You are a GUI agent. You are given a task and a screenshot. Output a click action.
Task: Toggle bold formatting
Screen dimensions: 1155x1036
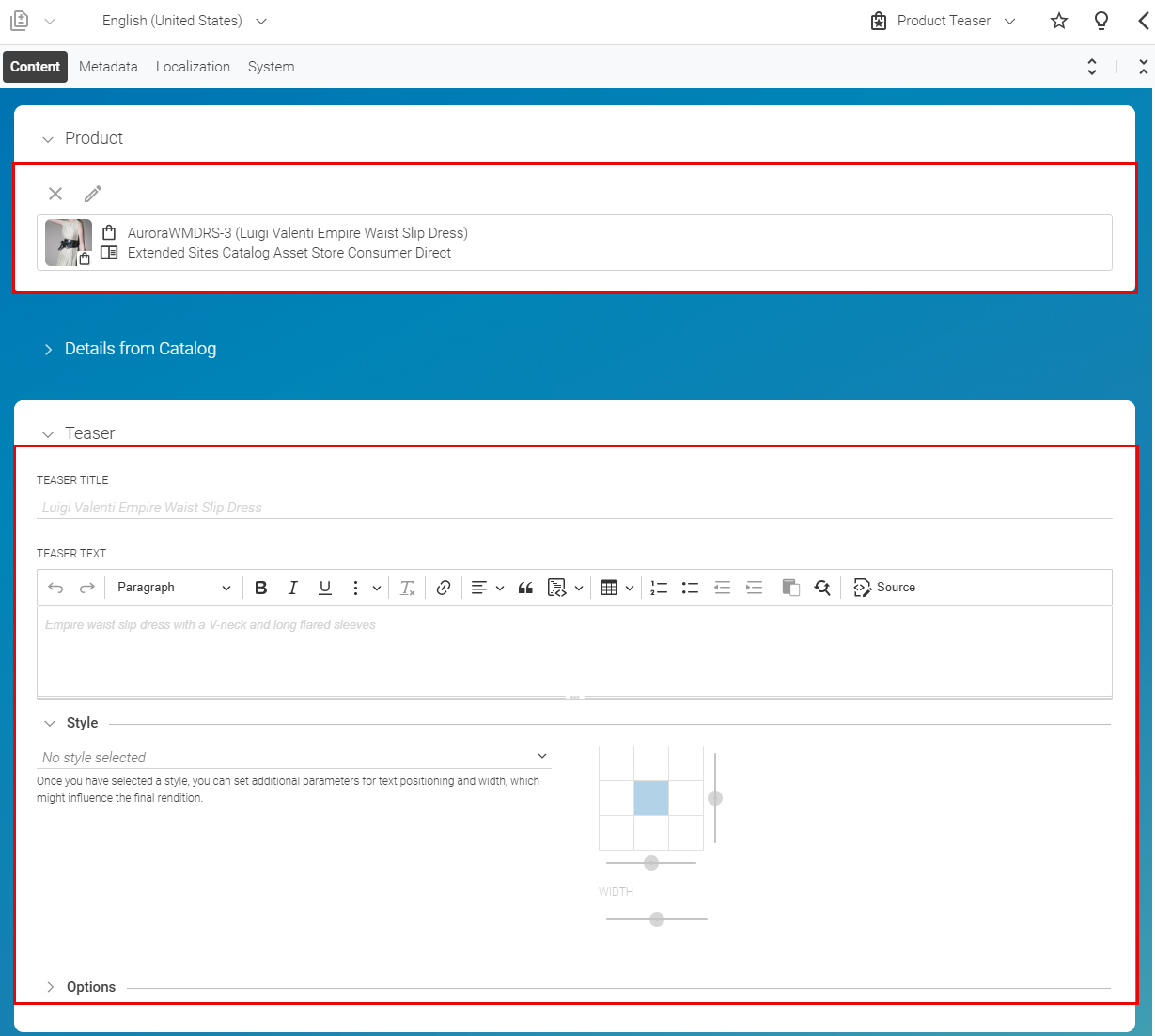[261, 588]
